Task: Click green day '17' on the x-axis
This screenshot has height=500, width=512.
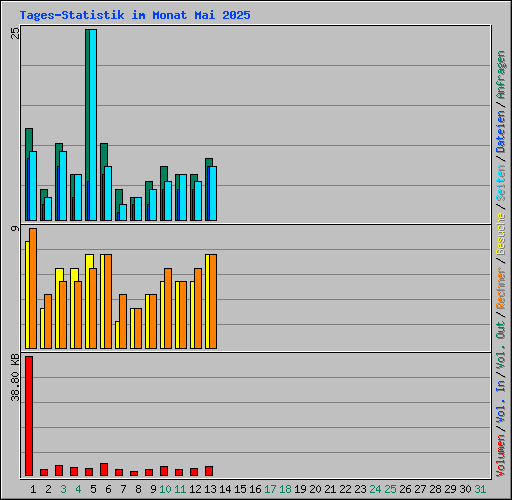Action: coord(270,489)
